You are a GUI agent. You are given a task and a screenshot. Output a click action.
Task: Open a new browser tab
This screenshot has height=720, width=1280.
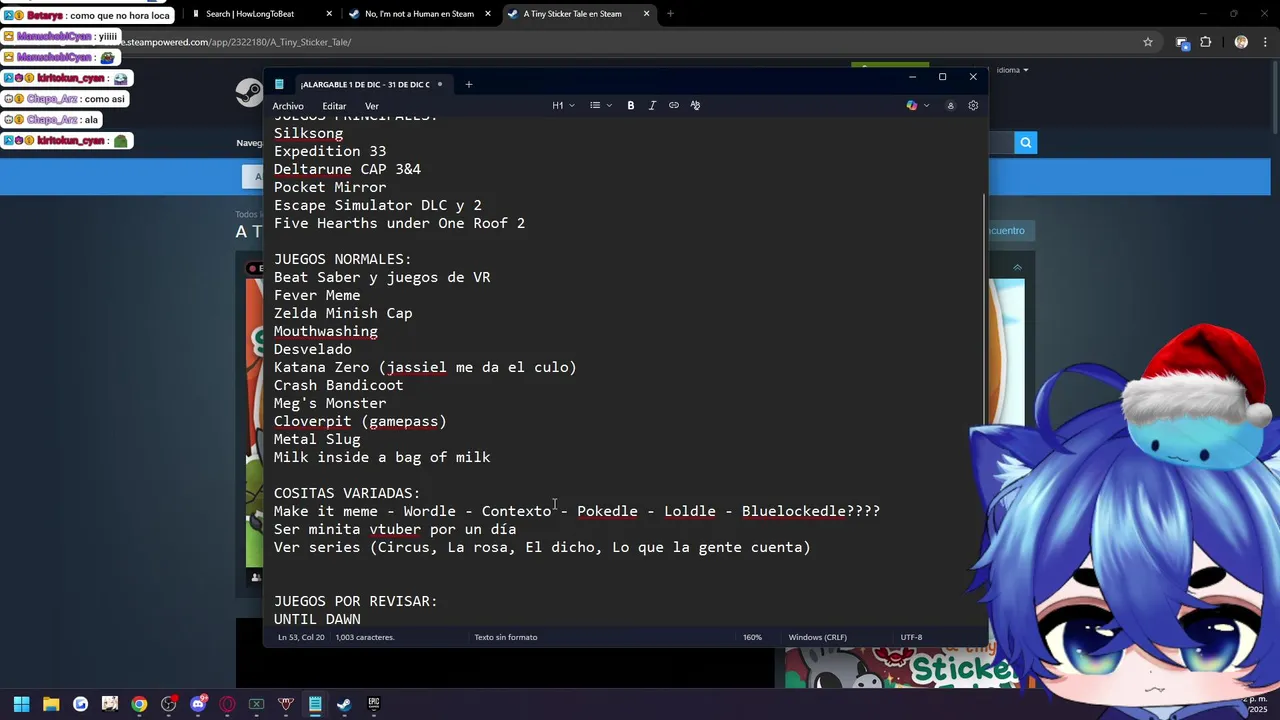tap(670, 14)
